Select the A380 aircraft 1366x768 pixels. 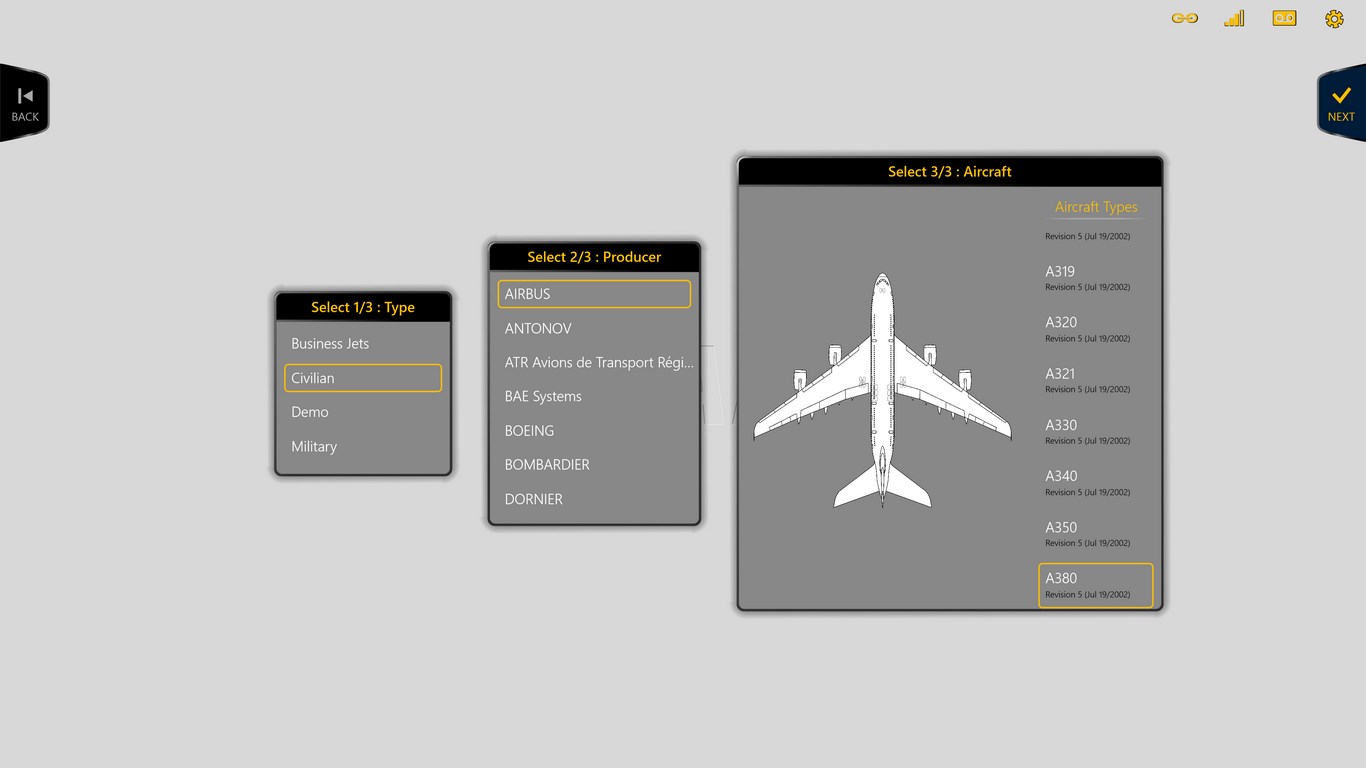tap(1096, 585)
